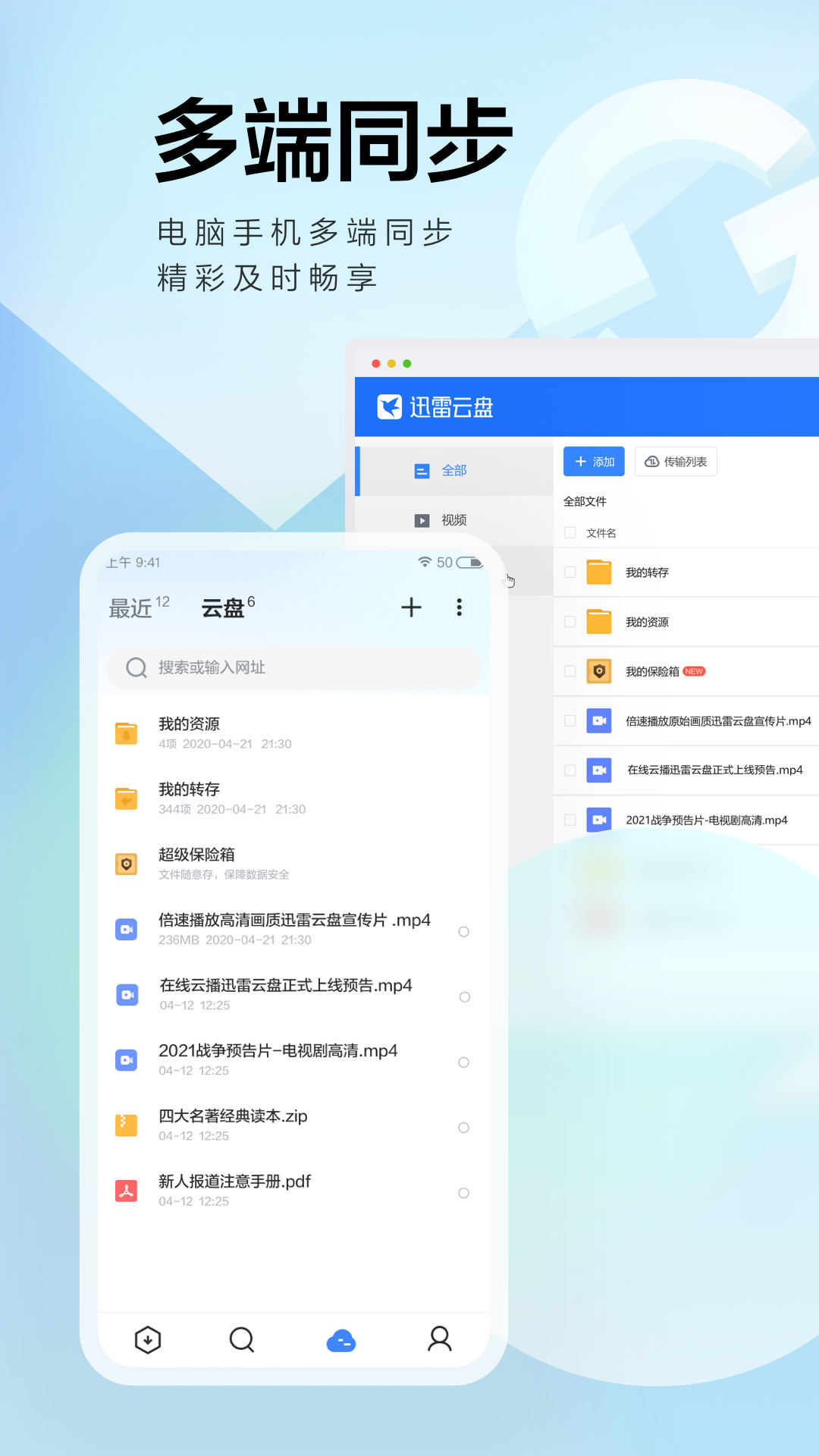Click the 迅雷云盘 bird logo in desktop window
Image resolution: width=819 pixels, height=1456 pixels.
click(390, 407)
